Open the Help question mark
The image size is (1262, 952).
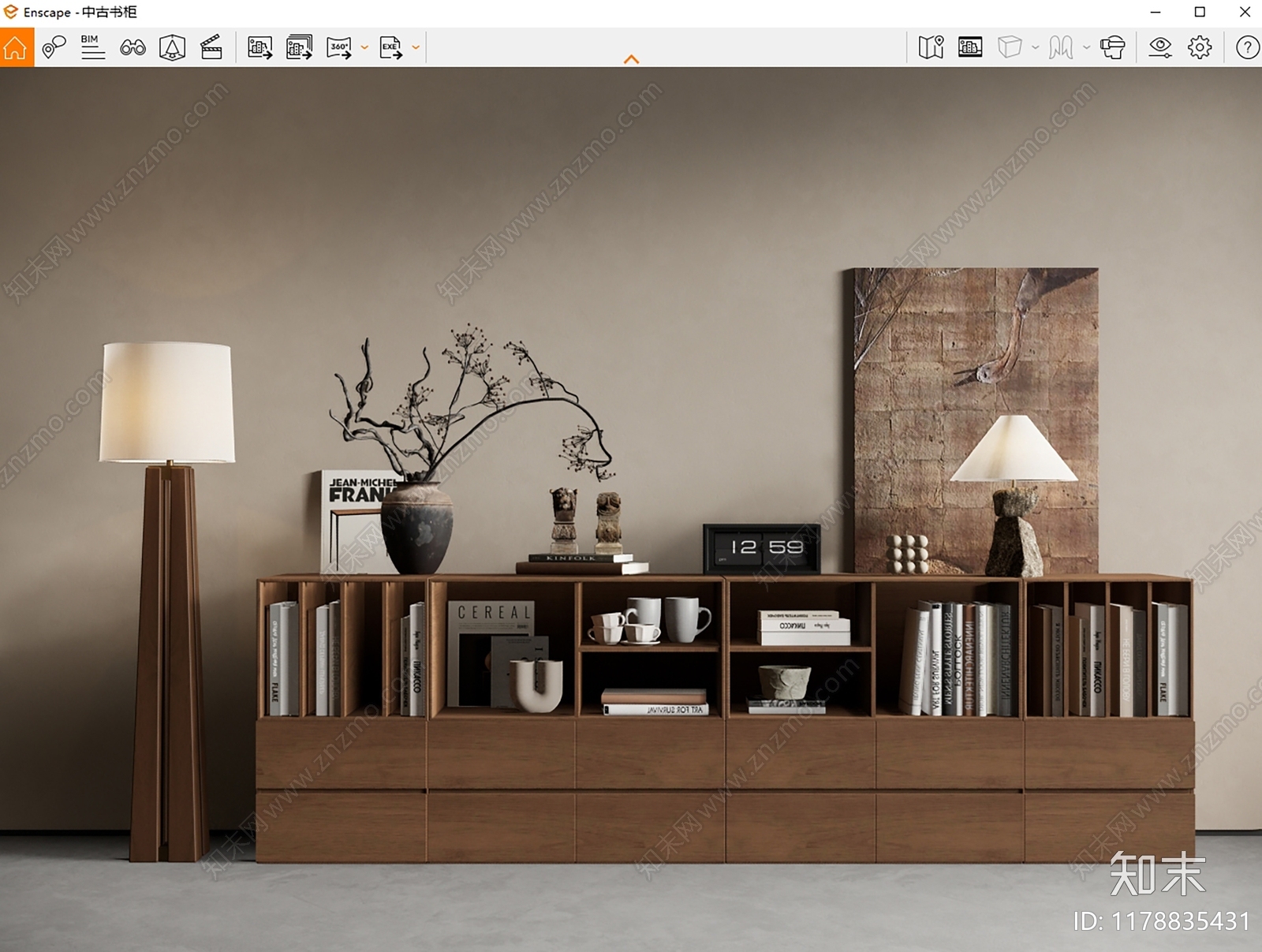point(1247,47)
